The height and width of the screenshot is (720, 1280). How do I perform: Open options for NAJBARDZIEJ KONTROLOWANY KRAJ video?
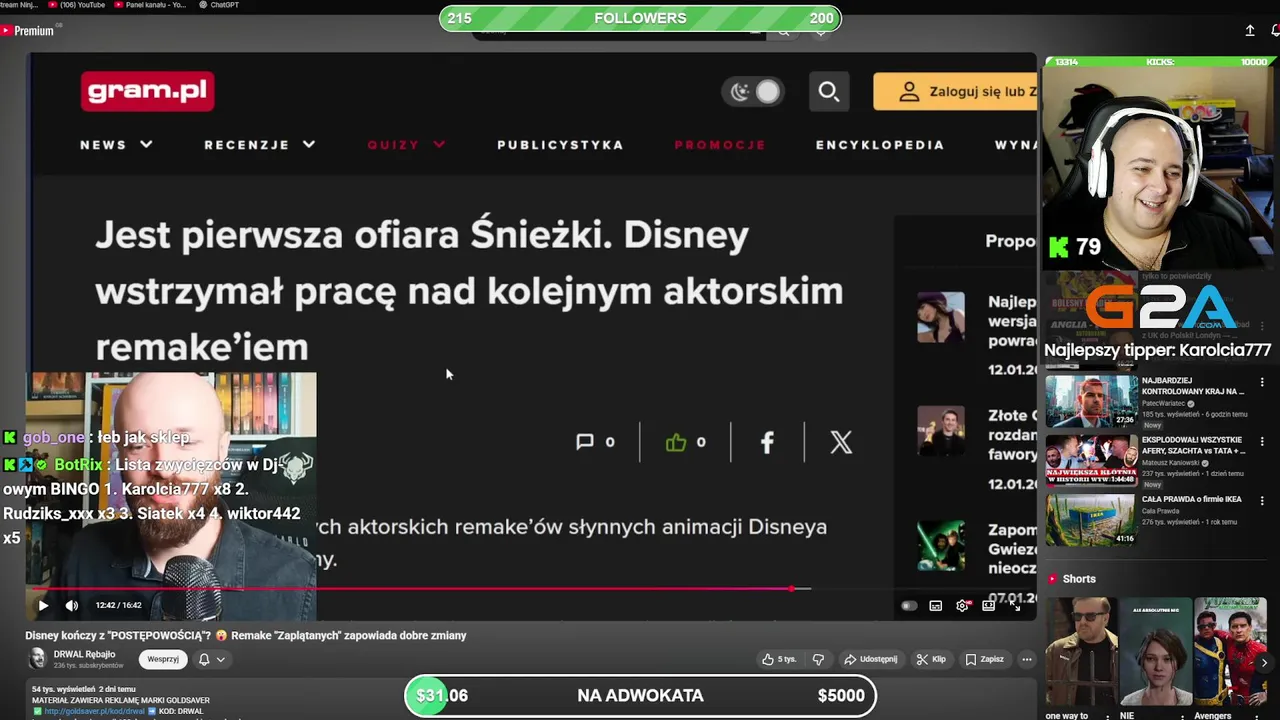tap(1262, 382)
